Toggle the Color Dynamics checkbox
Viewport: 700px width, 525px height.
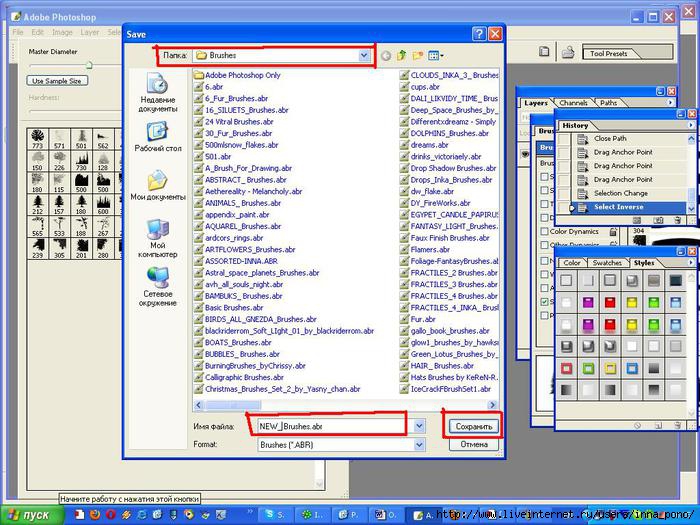point(544,231)
